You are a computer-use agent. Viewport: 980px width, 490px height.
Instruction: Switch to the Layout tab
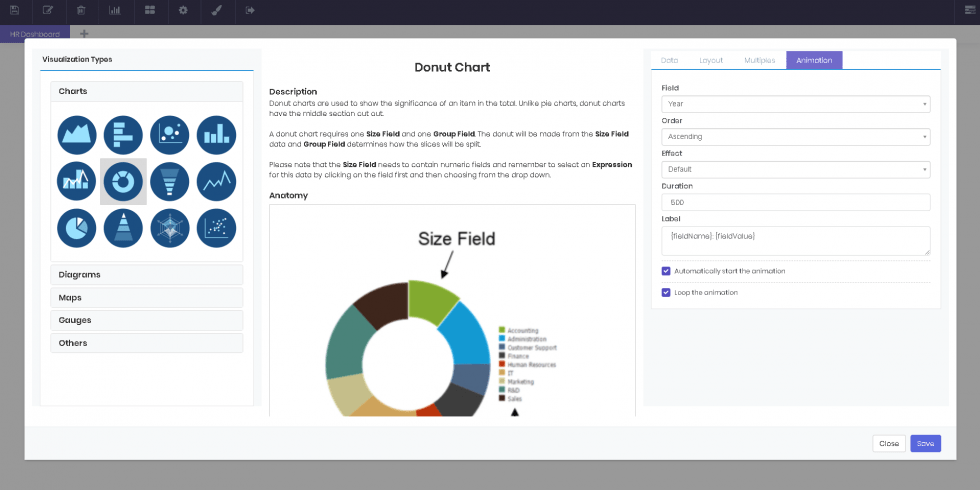tap(711, 61)
